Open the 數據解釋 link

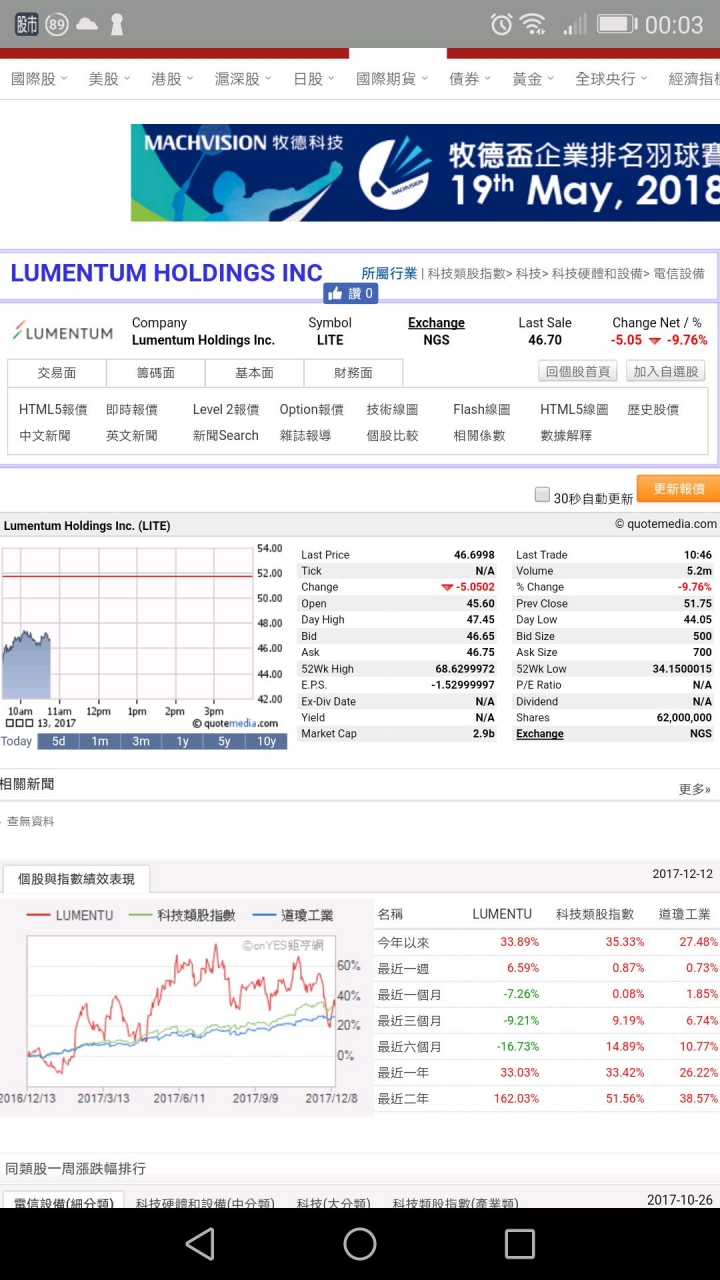pos(566,435)
